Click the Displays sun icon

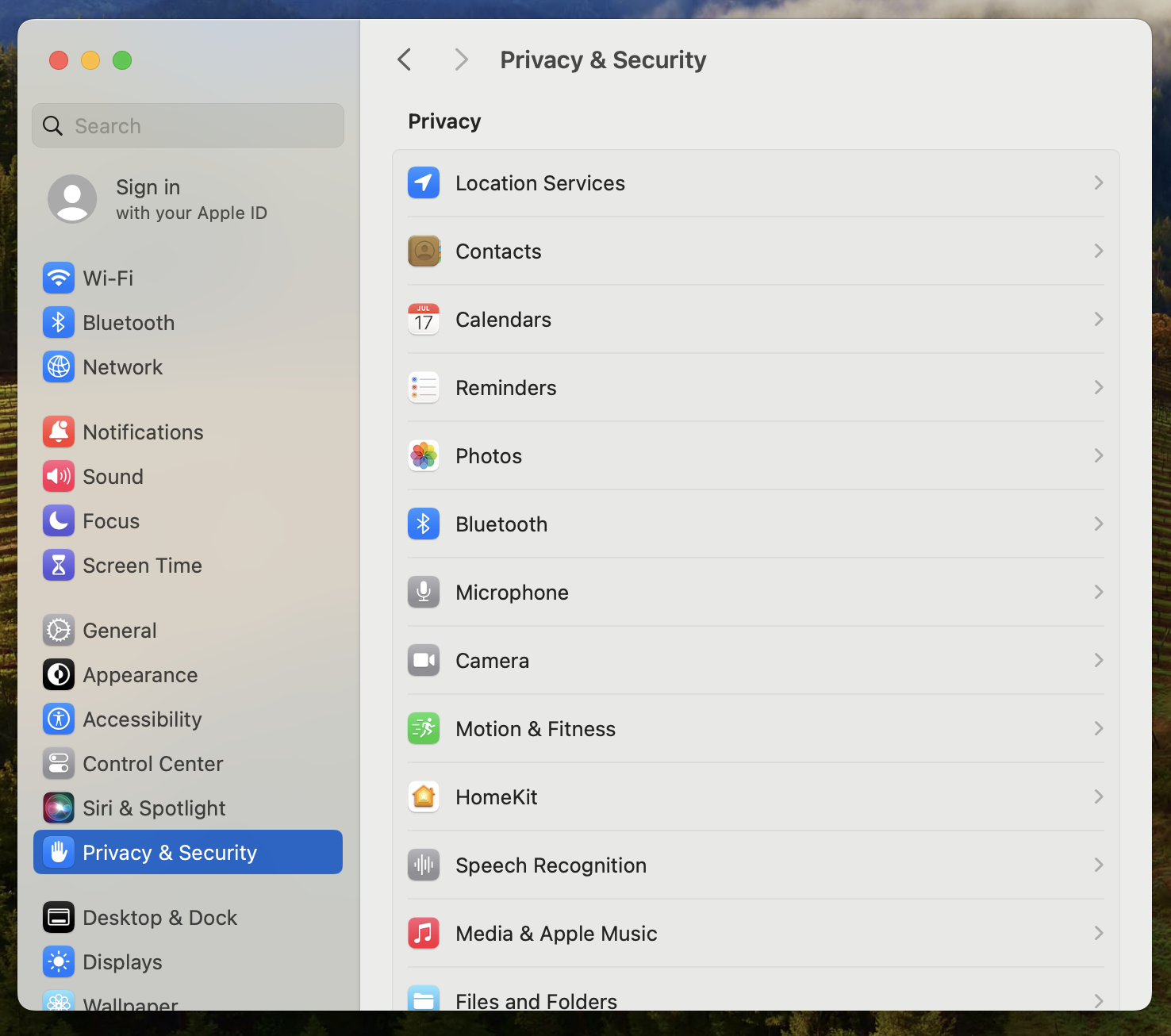click(59, 962)
